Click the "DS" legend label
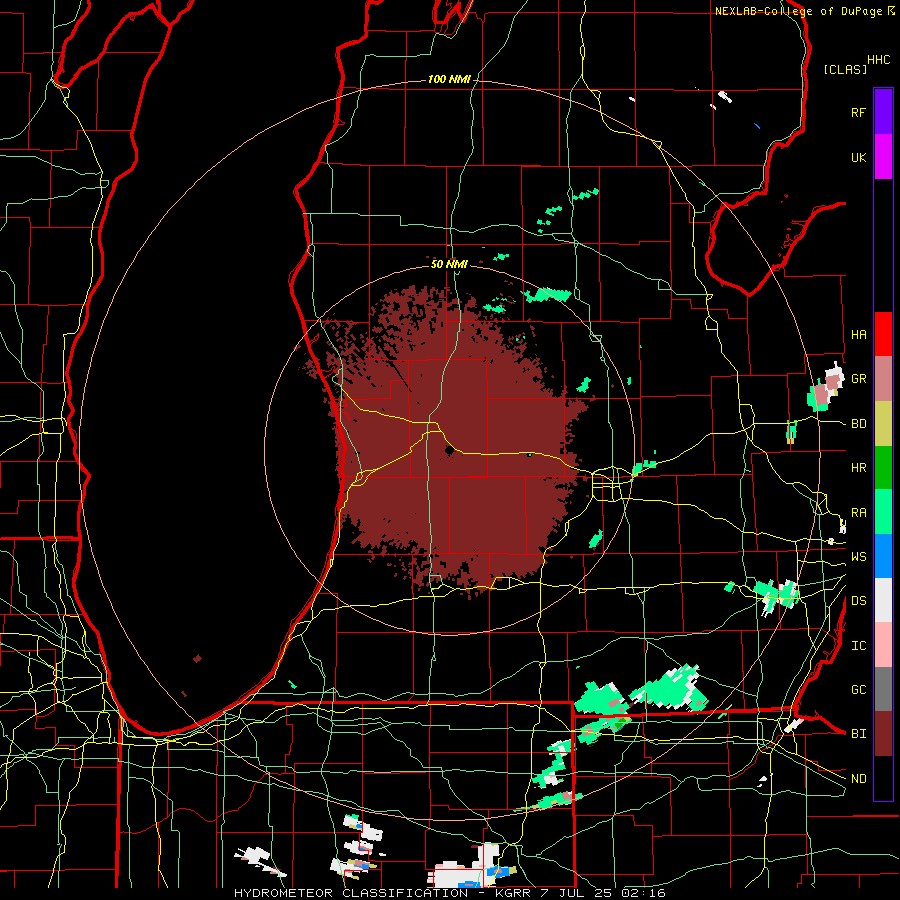900x900 pixels. point(858,601)
